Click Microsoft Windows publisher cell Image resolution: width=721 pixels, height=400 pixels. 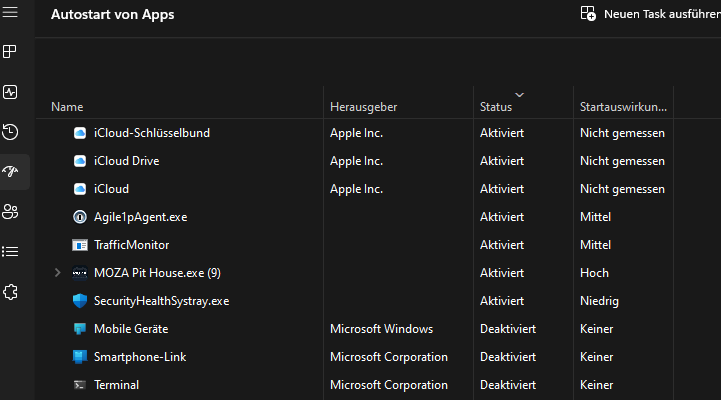(382, 329)
